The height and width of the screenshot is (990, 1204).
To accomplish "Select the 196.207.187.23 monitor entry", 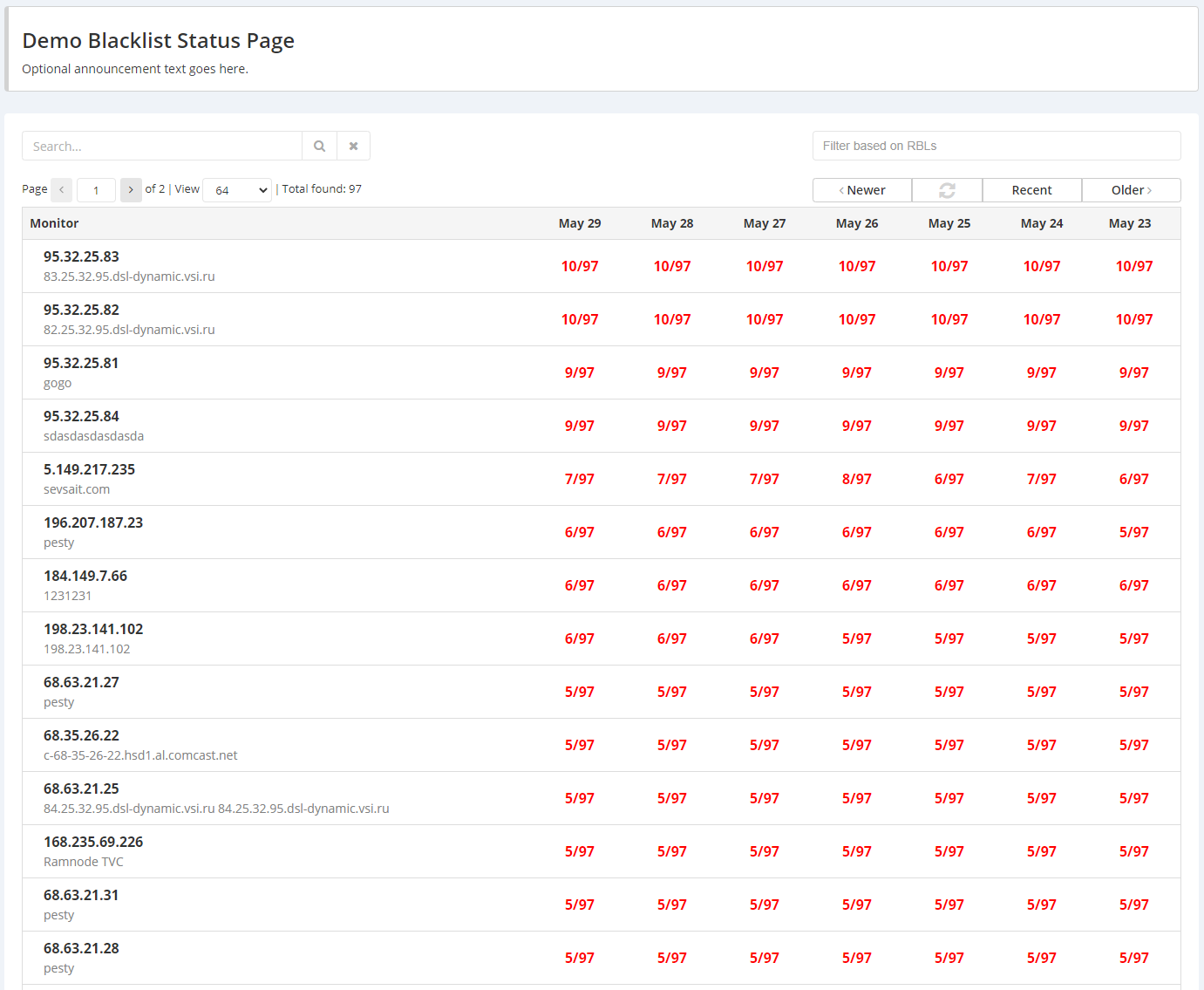I will (93, 522).
